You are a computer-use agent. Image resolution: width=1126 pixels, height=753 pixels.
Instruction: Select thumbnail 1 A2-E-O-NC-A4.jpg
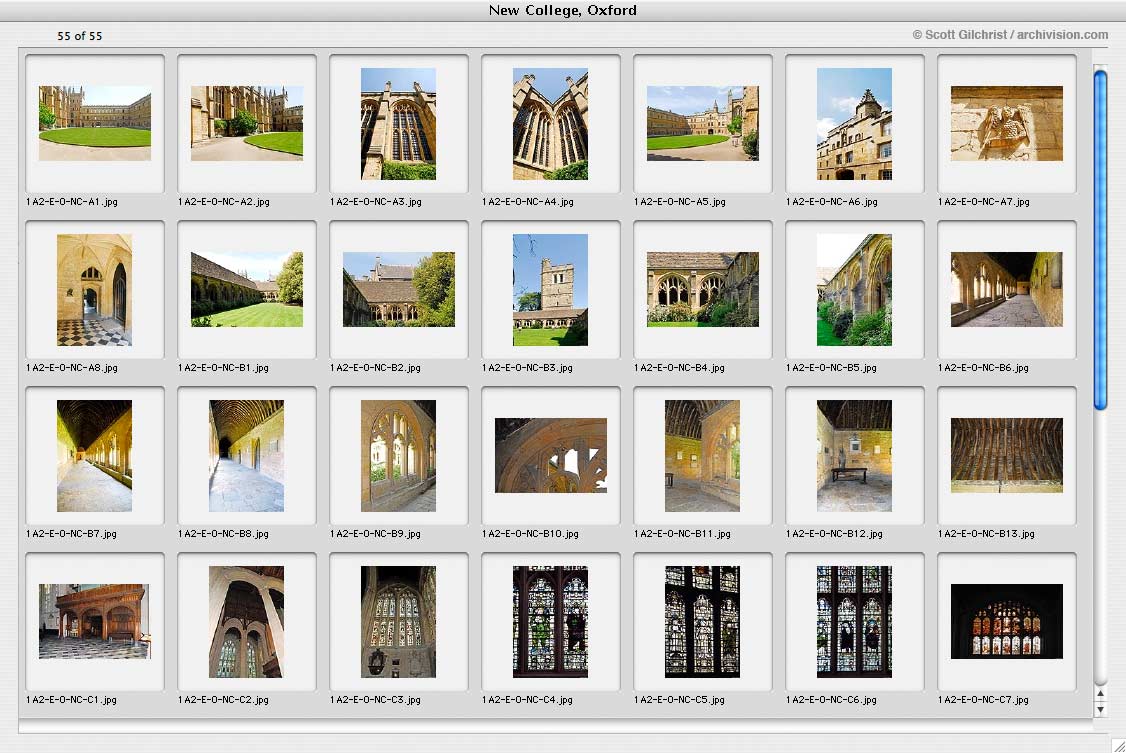tap(551, 123)
